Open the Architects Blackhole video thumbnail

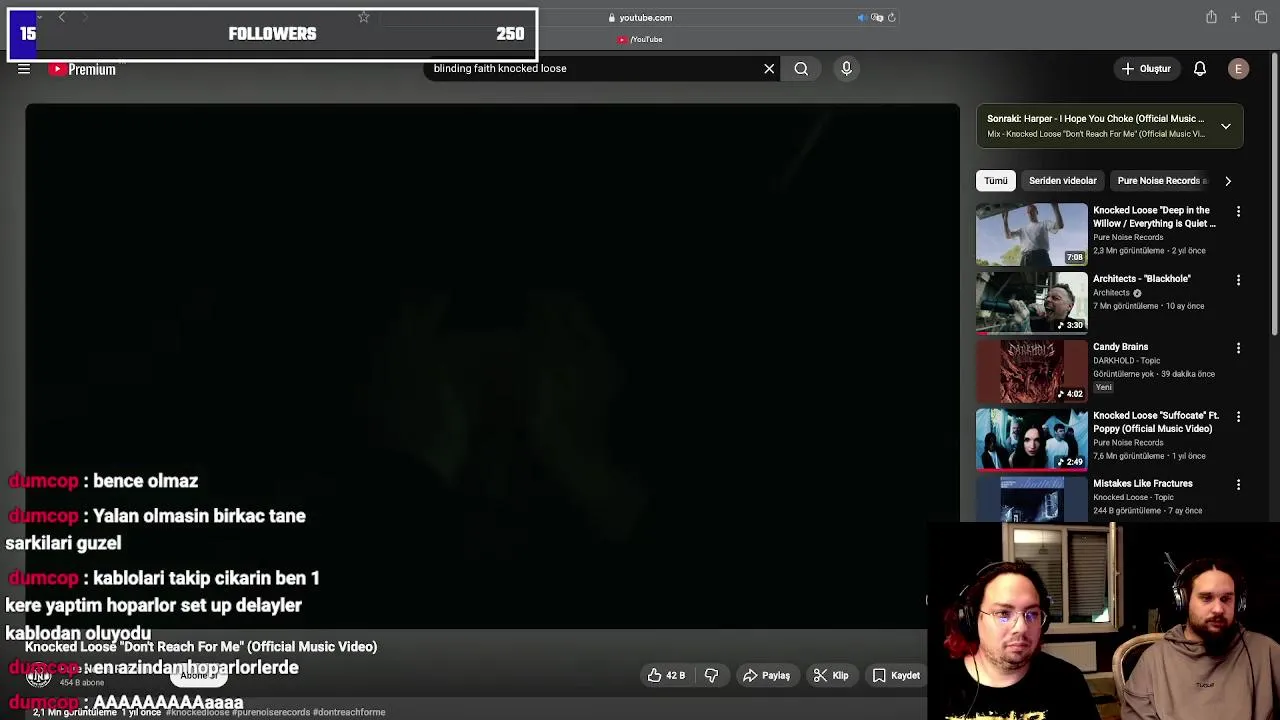pyautogui.click(x=1032, y=302)
